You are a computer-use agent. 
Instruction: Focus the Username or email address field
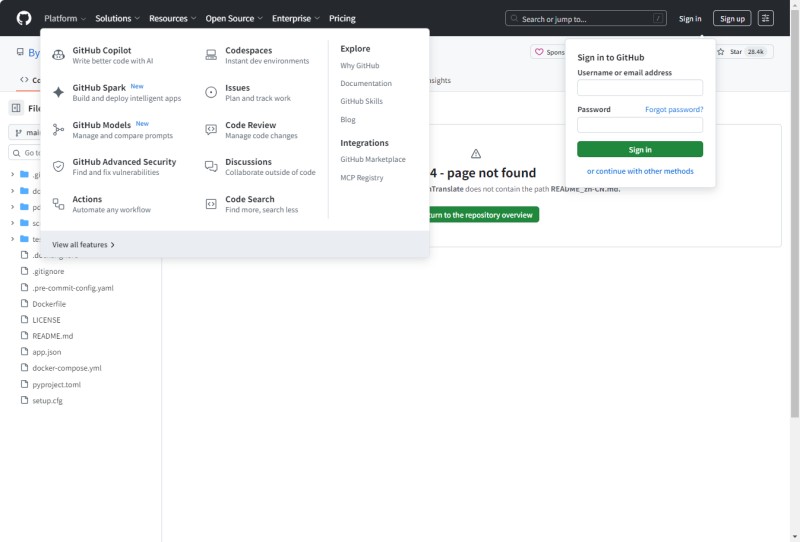640,88
